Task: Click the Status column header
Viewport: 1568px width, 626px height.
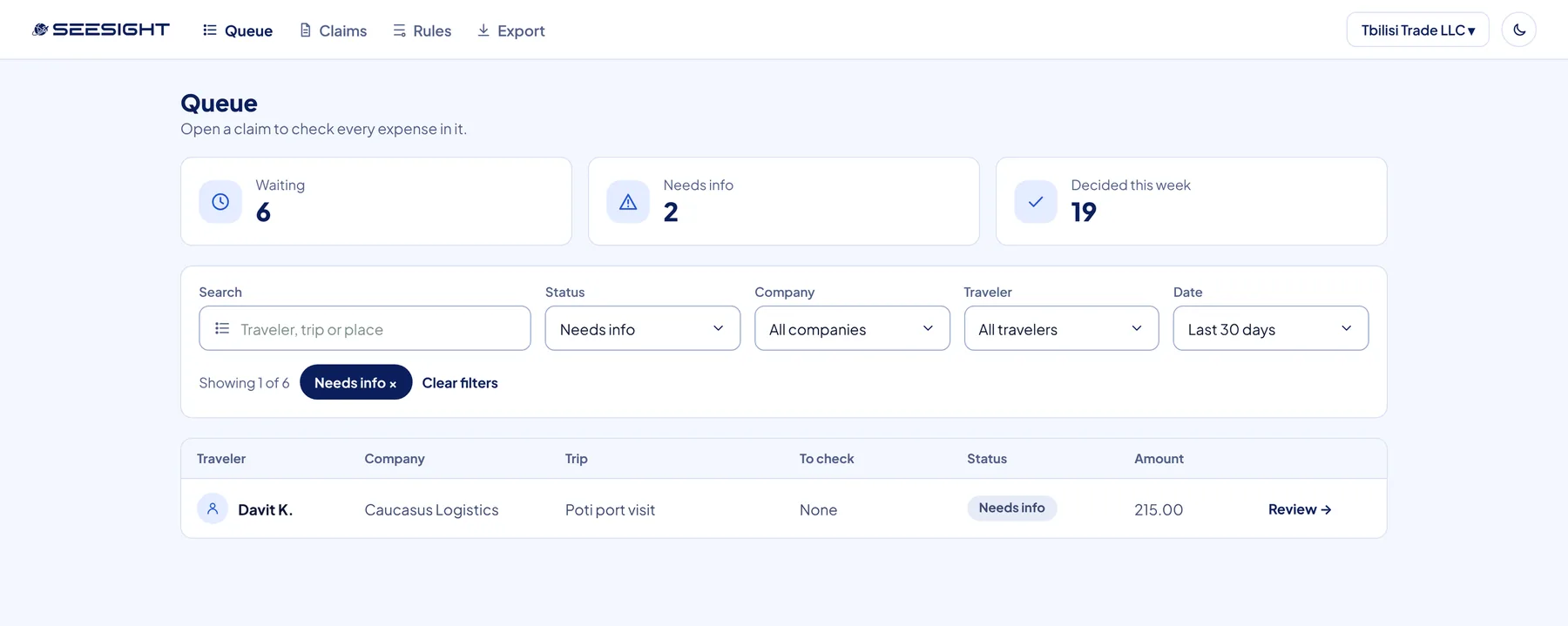Action: pyautogui.click(x=987, y=459)
